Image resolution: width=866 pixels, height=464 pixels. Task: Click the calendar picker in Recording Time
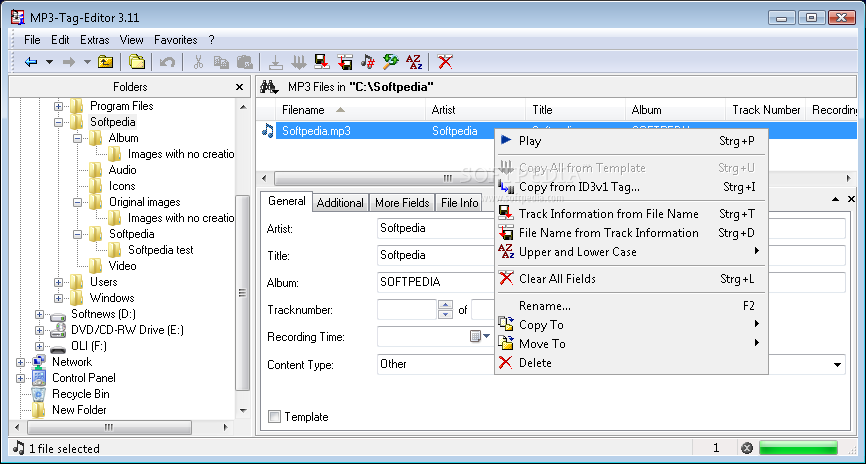pos(475,336)
